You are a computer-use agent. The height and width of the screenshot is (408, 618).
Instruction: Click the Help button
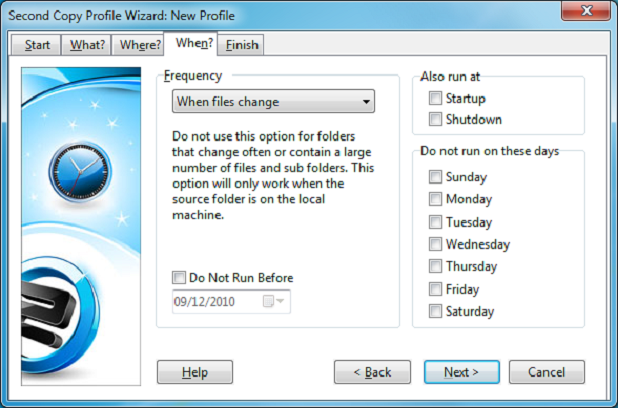195,372
